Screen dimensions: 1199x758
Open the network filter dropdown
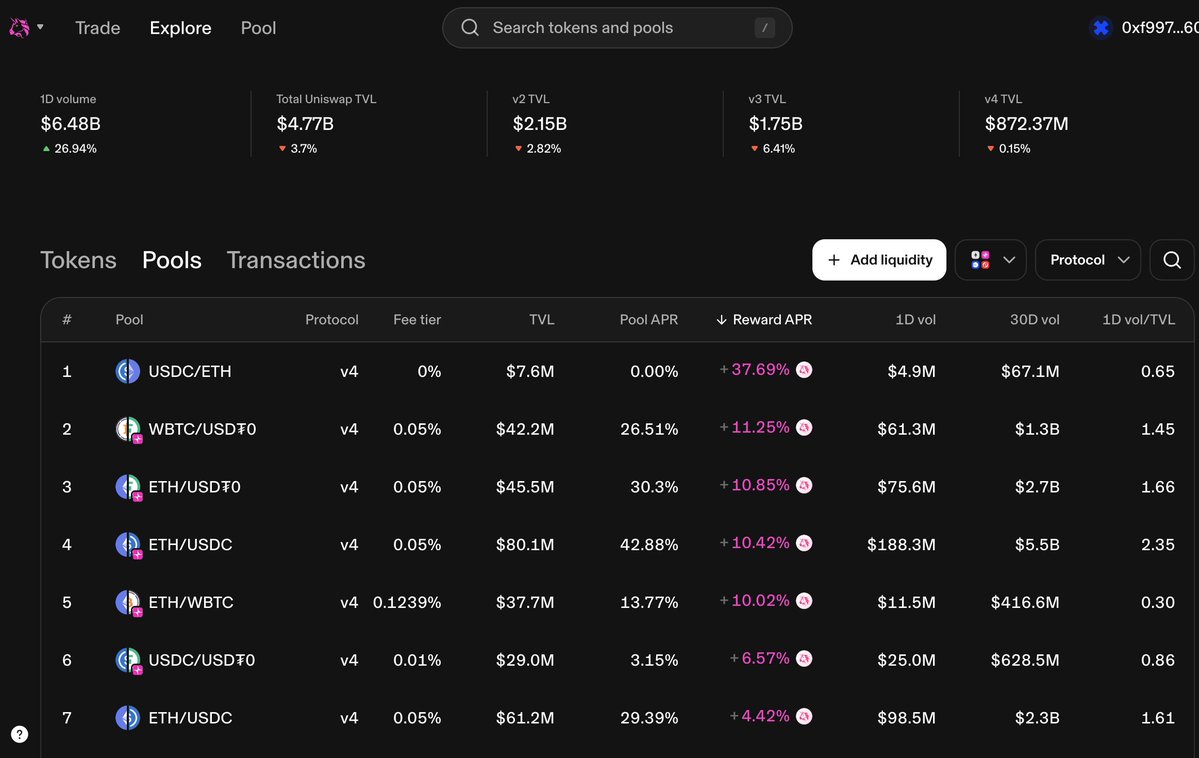[x=991, y=260]
